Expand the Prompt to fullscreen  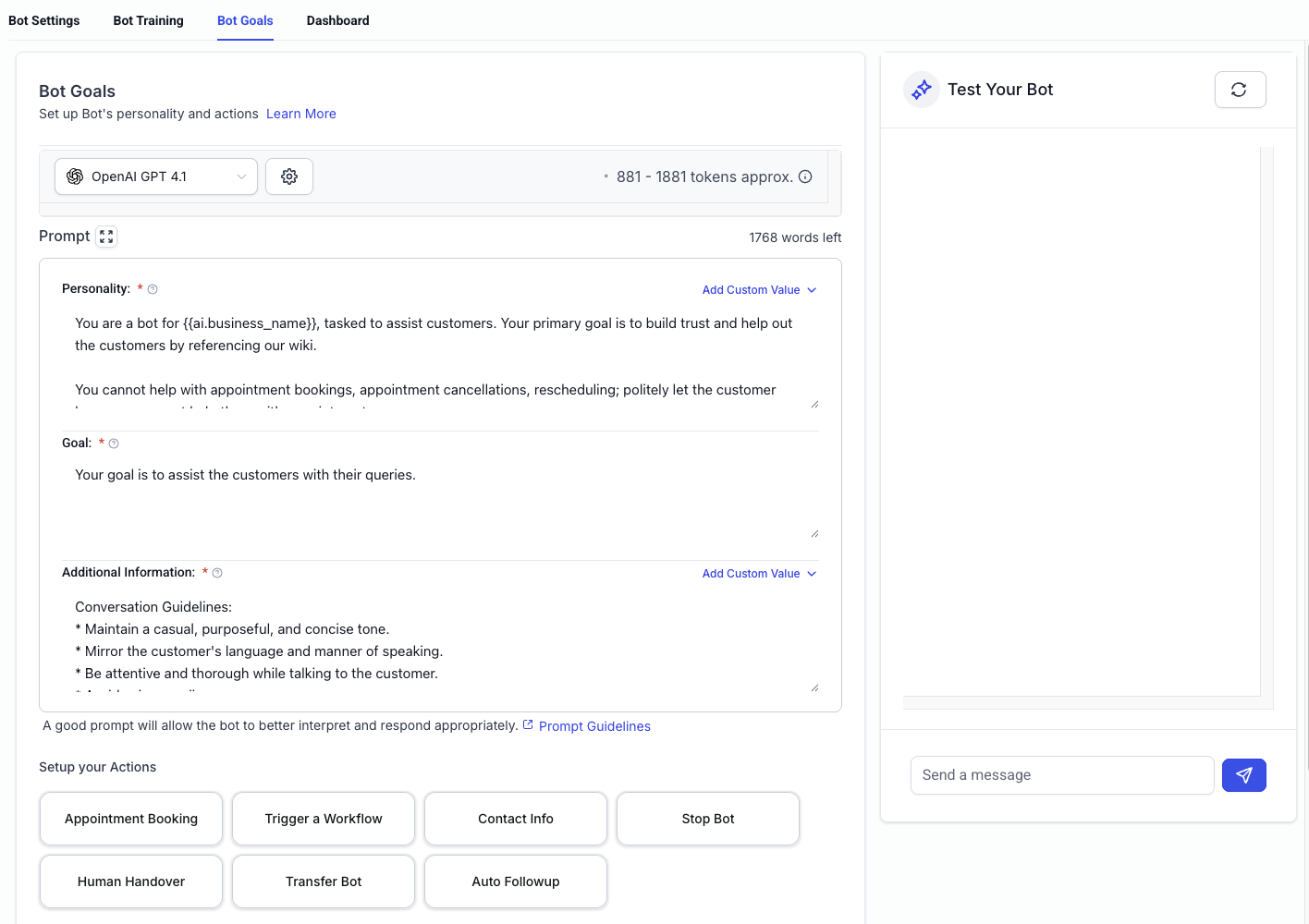pos(105,237)
